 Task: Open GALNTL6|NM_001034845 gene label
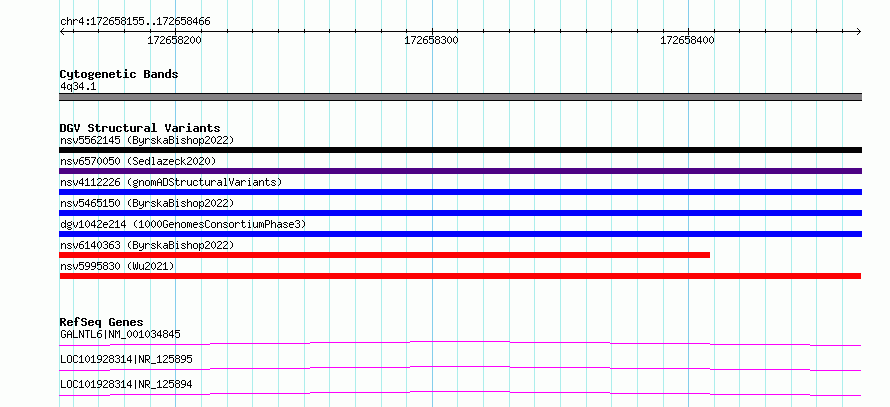[x=120, y=334]
